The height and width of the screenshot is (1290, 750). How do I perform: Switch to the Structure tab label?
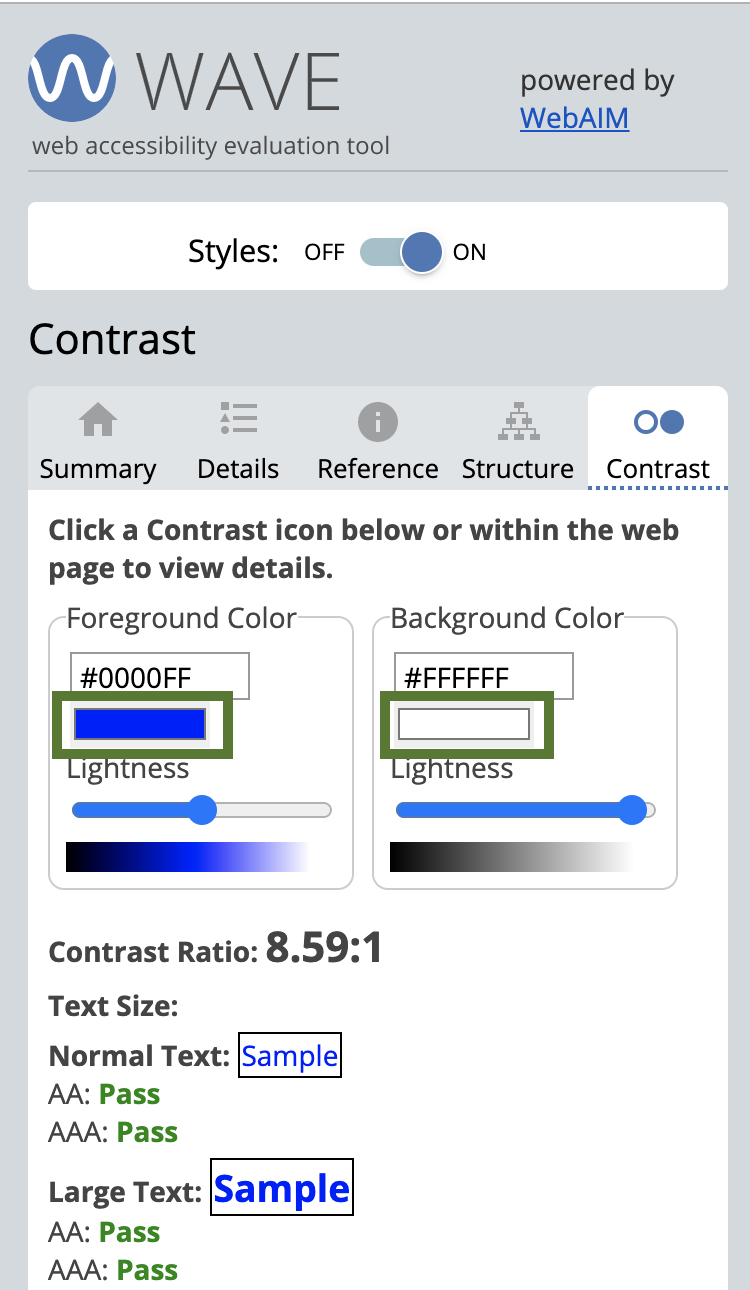tap(518, 469)
